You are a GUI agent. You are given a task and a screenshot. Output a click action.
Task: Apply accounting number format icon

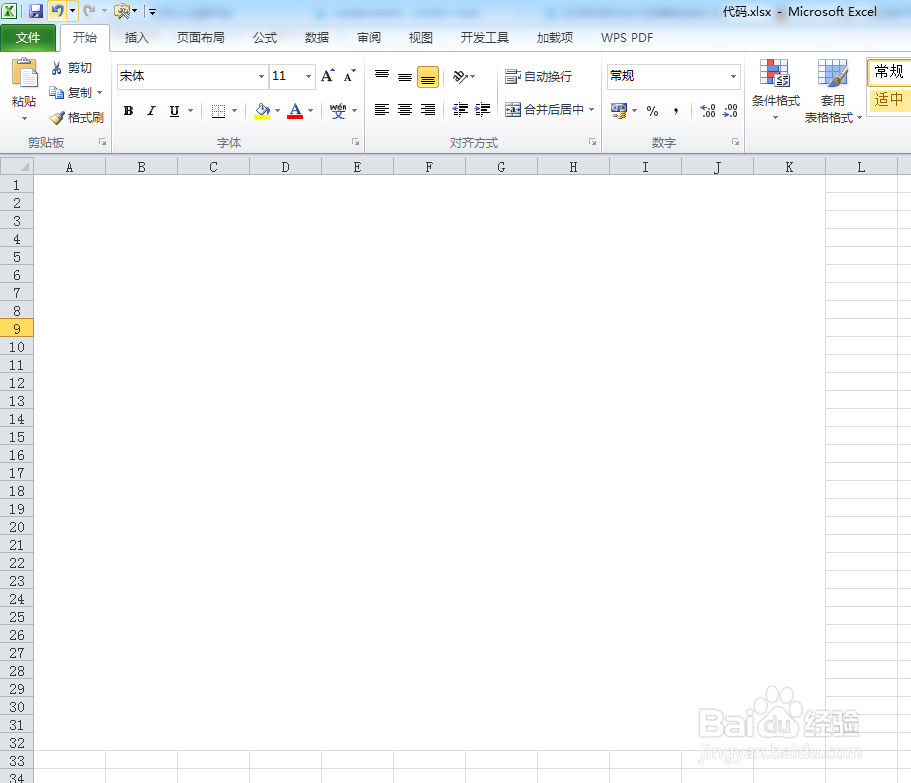pyautogui.click(x=619, y=110)
